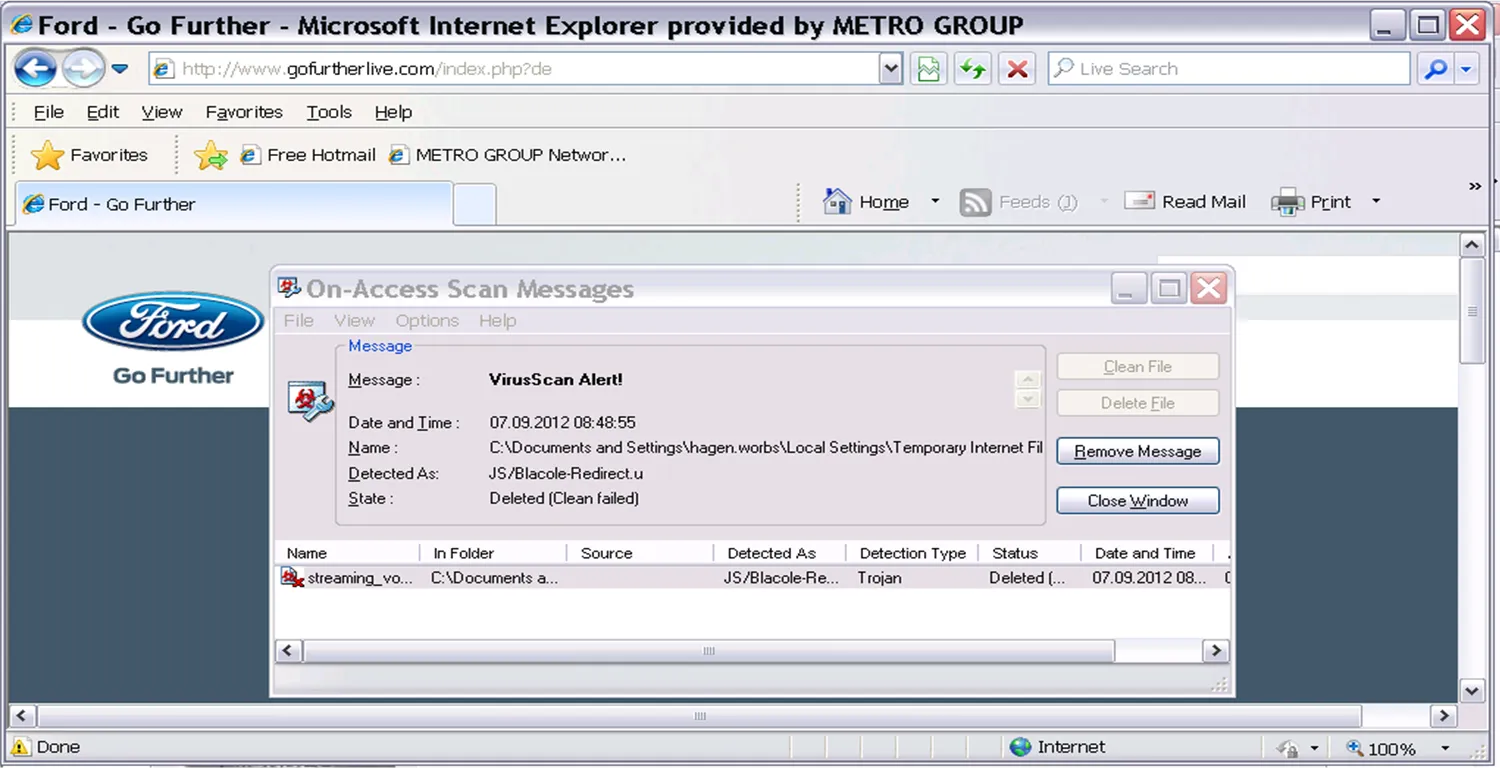Open the Options menu in scan dialog
1500x768 pixels.
426,321
